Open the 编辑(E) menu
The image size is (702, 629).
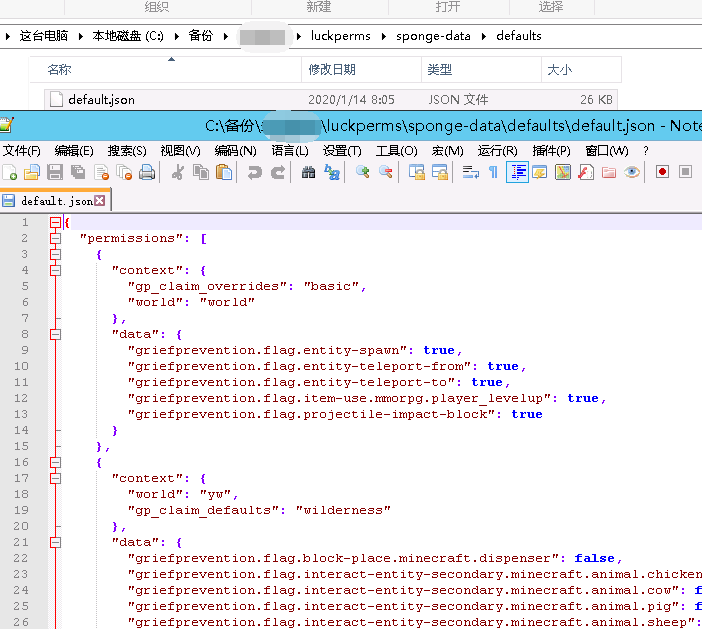pyautogui.click(x=73, y=150)
